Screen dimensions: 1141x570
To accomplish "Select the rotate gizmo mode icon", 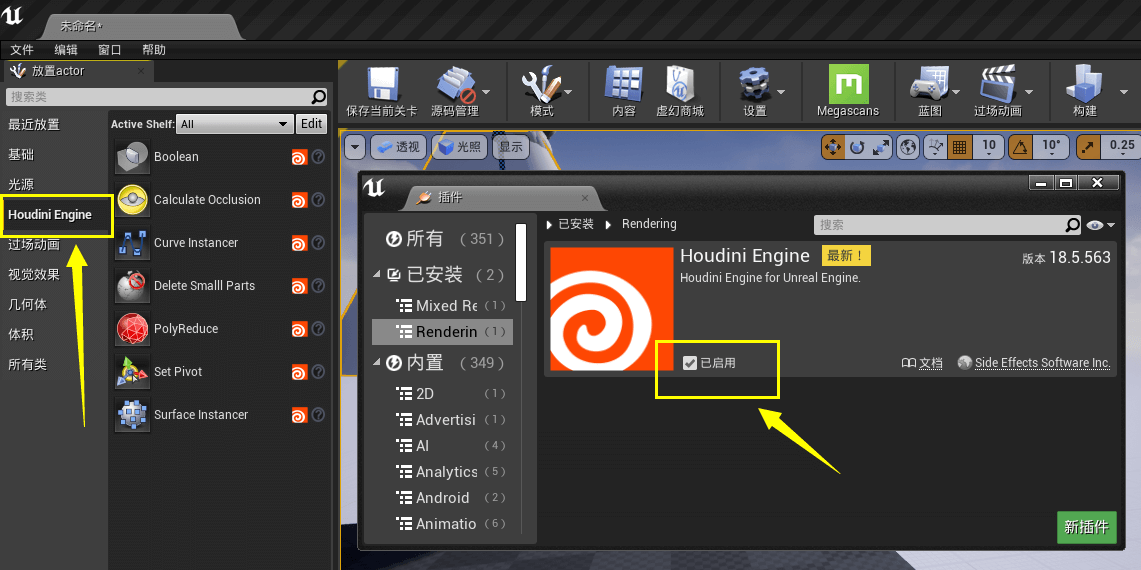I will [x=857, y=146].
